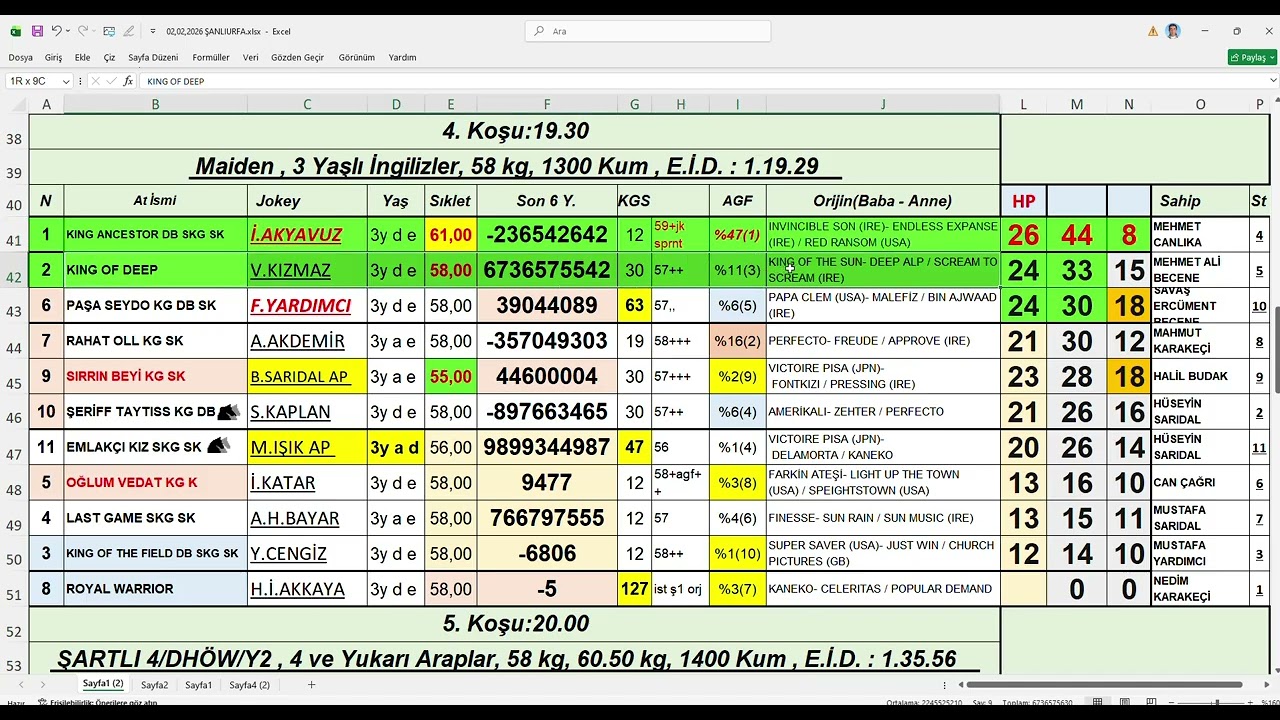Click the Save icon in the title bar
This screenshot has width=1280, height=720.
(x=37, y=31)
